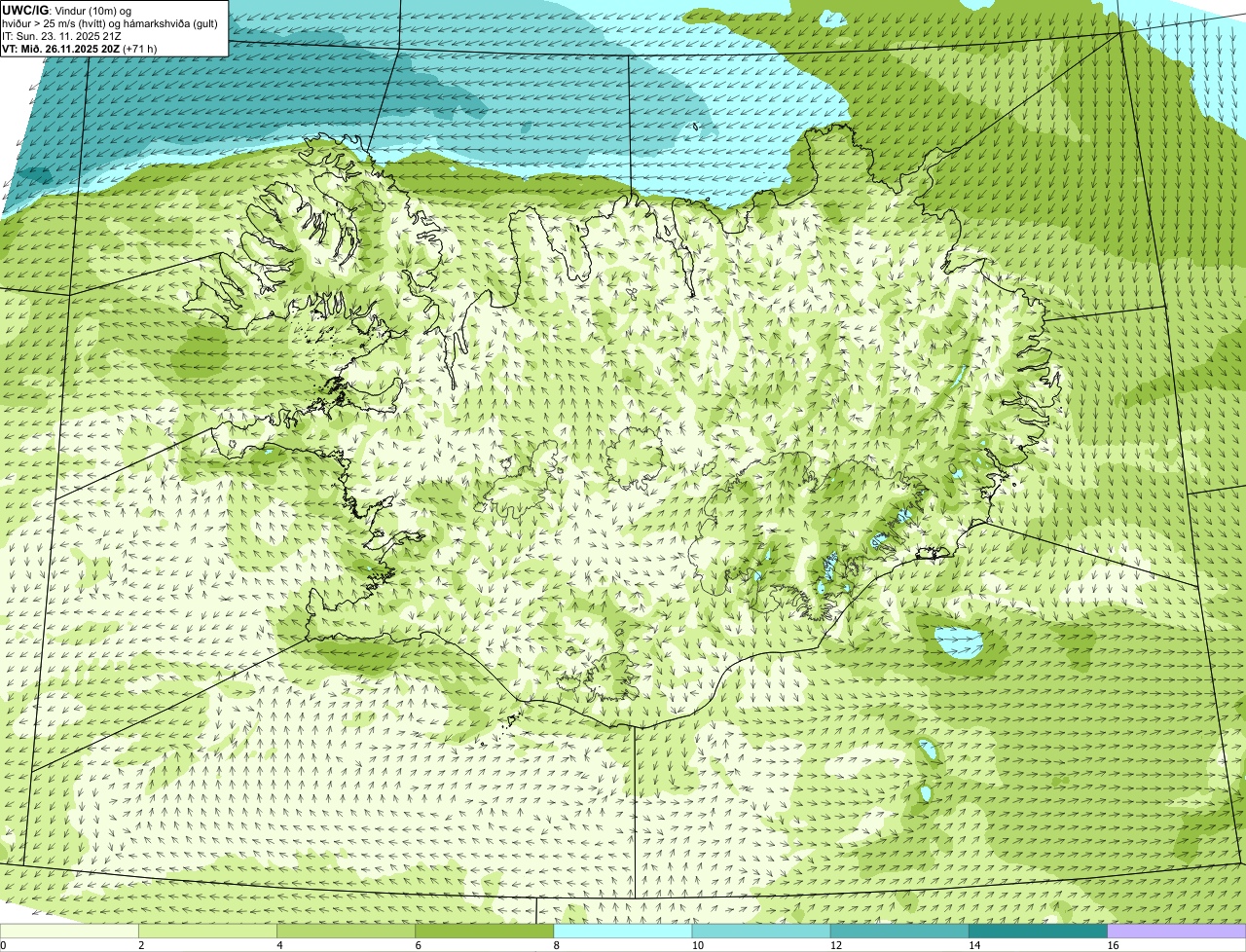This screenshot has height=952, width=1246.
Task: Click the 'VT: Mið. 26.11.2025 20Z (+71 h)' line
Action: [80, 49]
